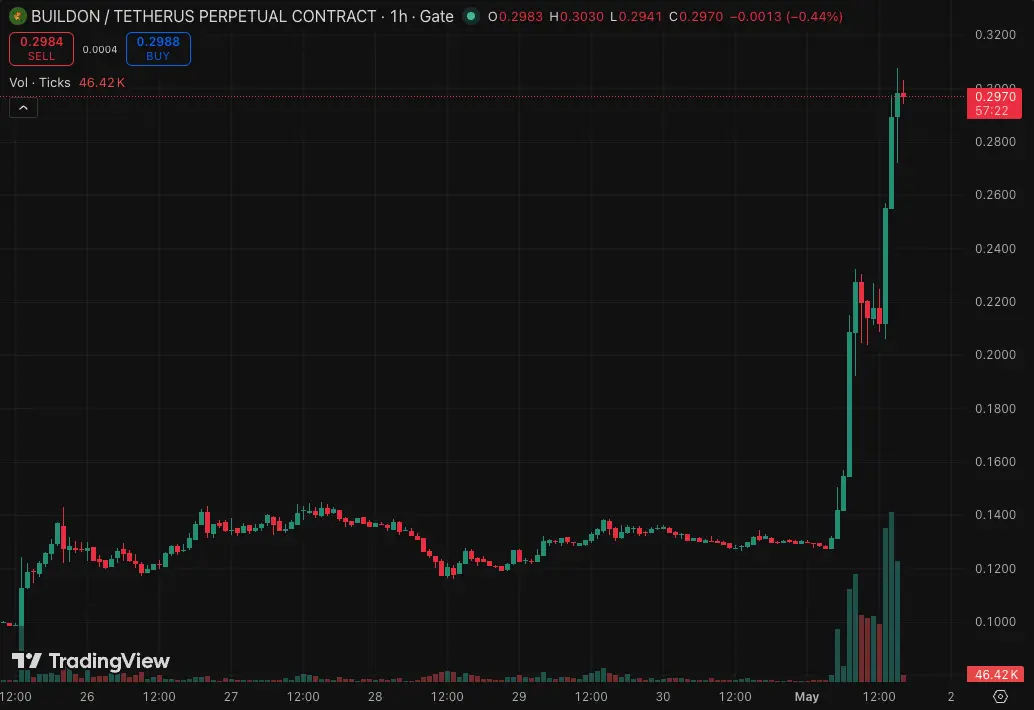Viewport: 1034px width, 710px height.
Task: Click the 0.1400 price axis label
Action: point(995,515)
